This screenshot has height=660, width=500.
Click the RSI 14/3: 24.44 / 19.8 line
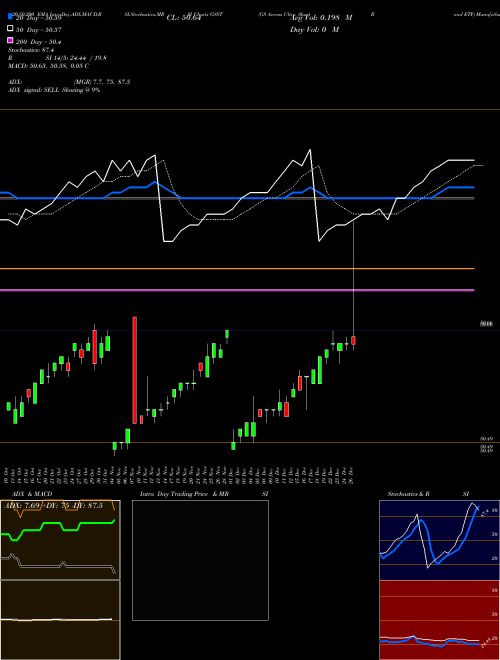click(x=57, y=58)
